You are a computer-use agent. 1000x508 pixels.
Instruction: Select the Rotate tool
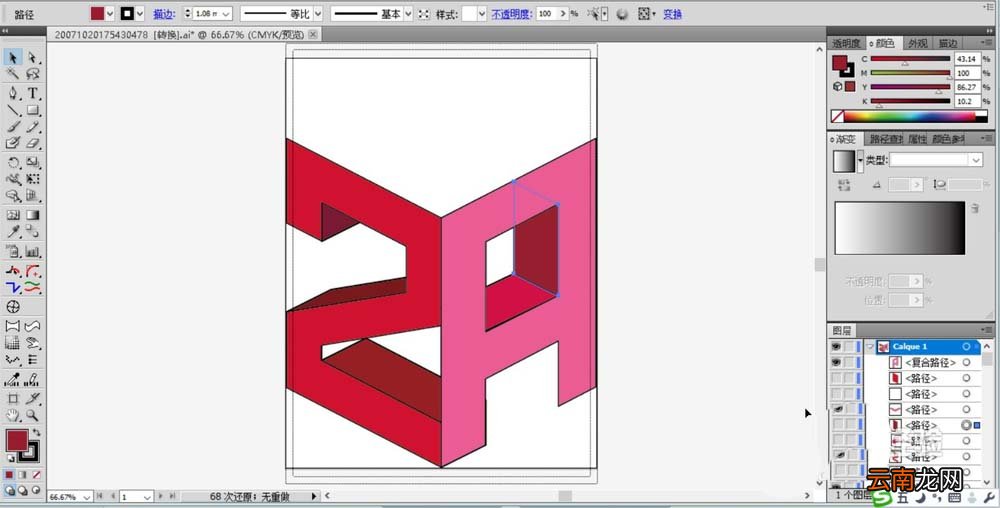(13, 163)
